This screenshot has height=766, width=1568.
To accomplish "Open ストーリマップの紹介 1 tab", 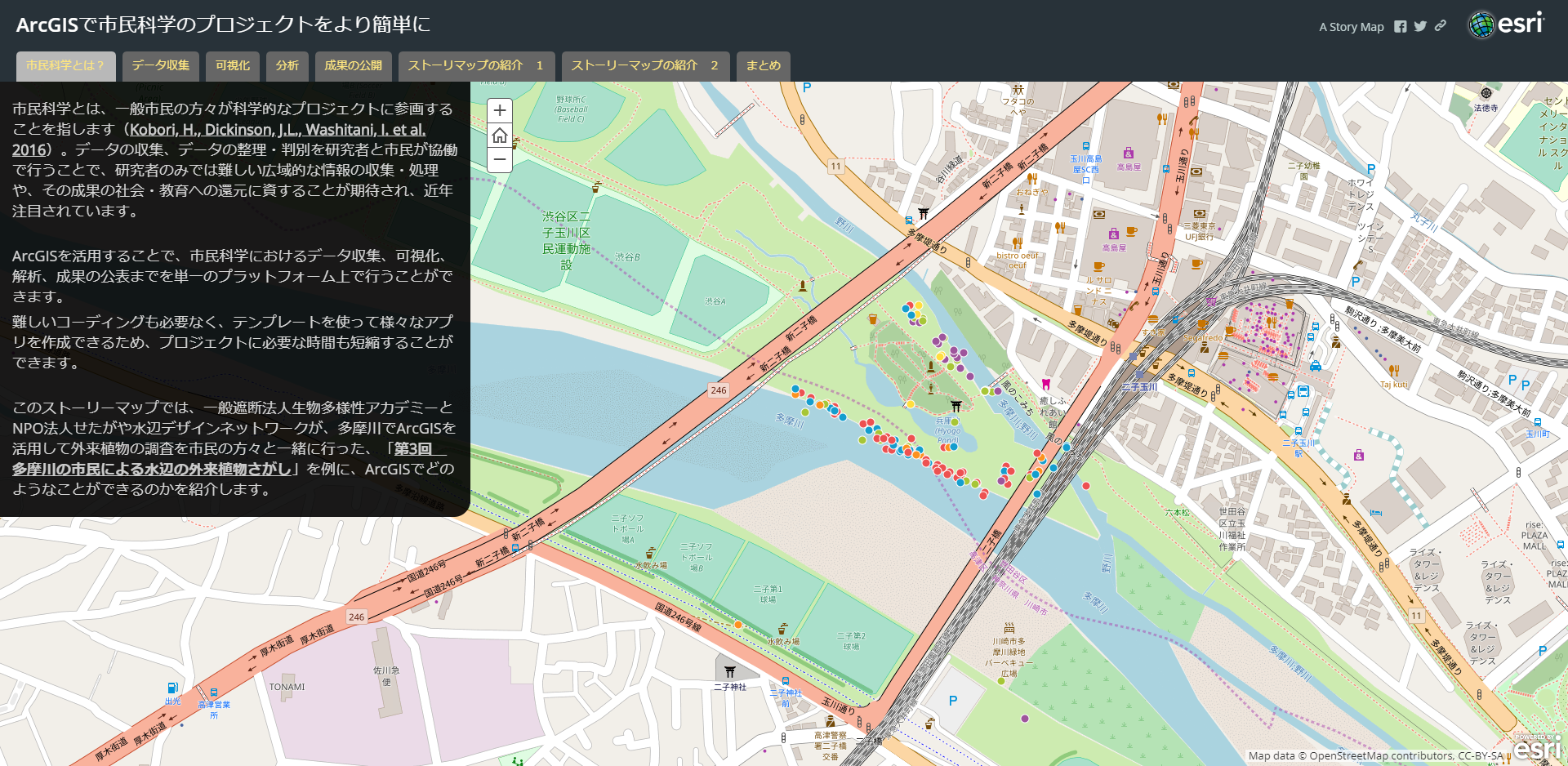I will pyautogui.click(x=477, y=66).
